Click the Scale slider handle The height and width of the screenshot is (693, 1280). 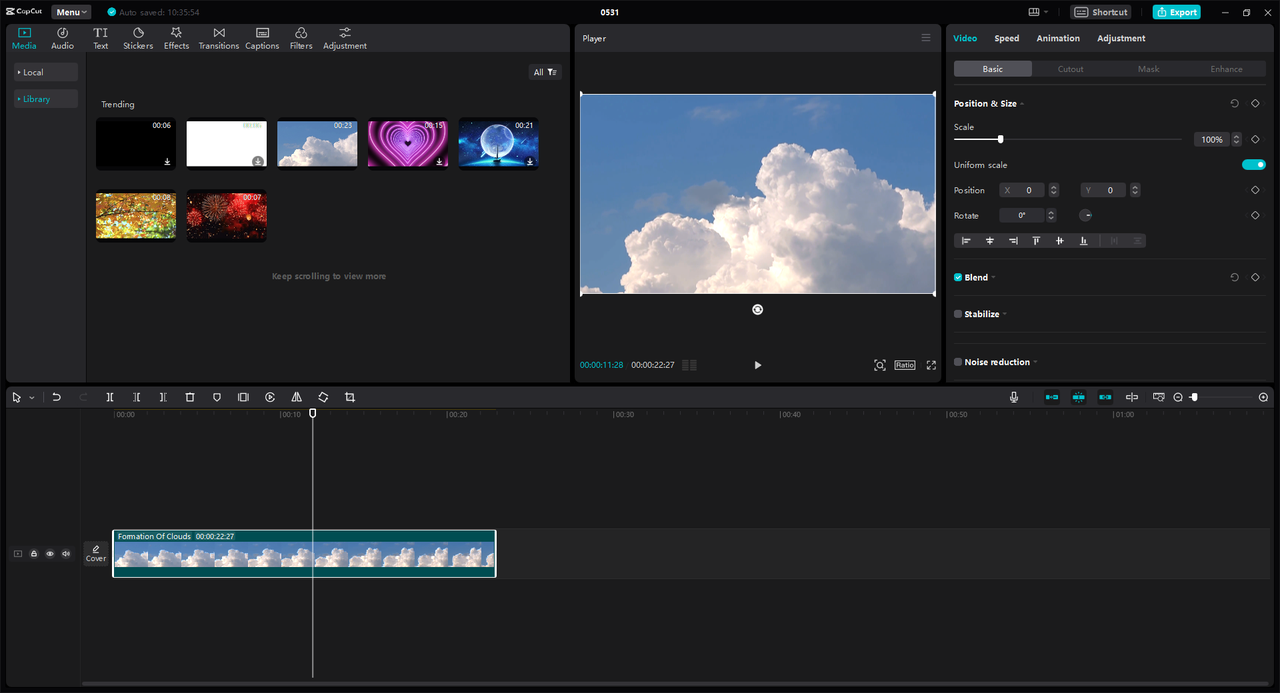coord(1000,139)
